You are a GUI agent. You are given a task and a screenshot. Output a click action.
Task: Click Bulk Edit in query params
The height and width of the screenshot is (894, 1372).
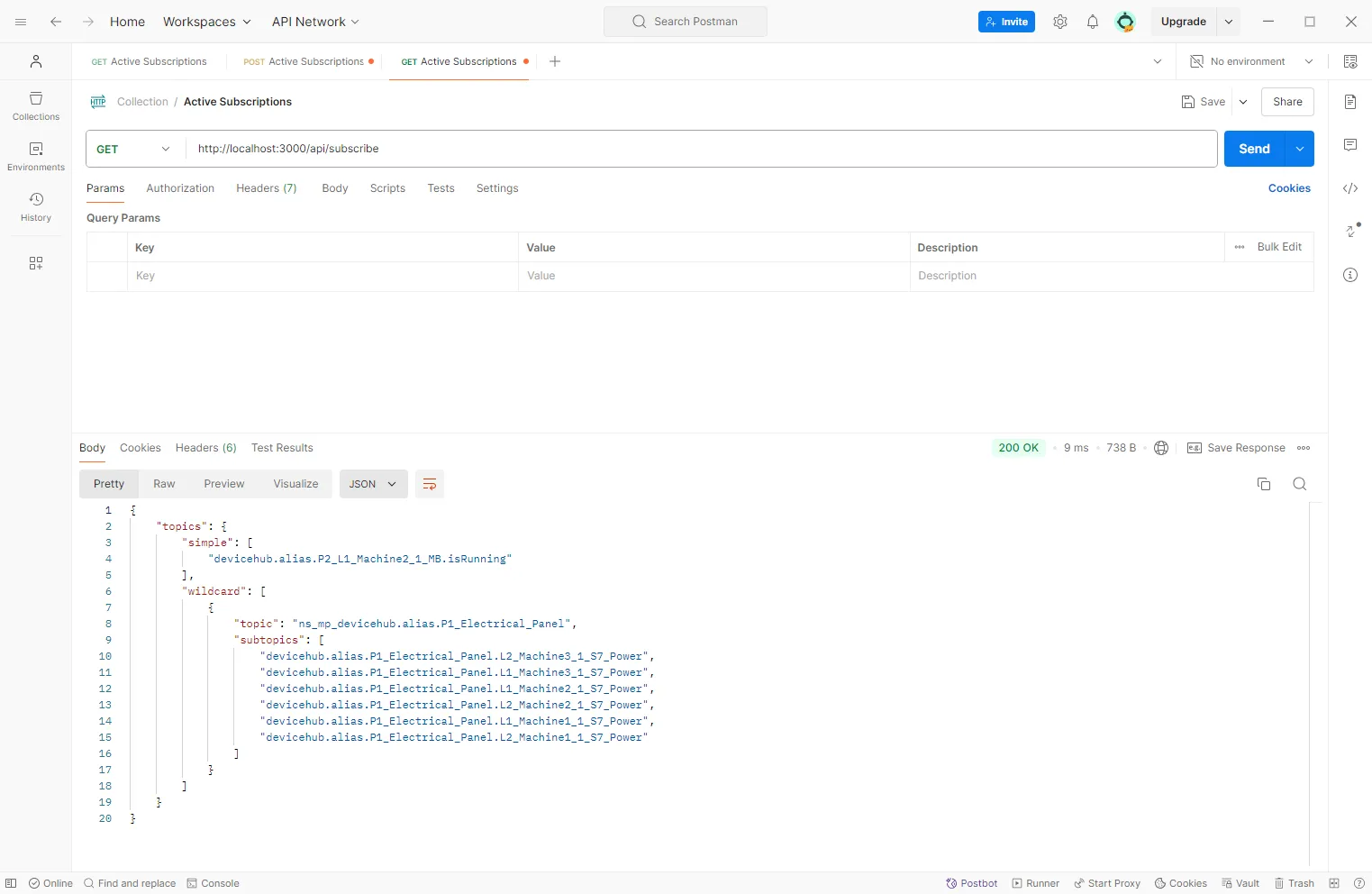(x=1279, y=247)
